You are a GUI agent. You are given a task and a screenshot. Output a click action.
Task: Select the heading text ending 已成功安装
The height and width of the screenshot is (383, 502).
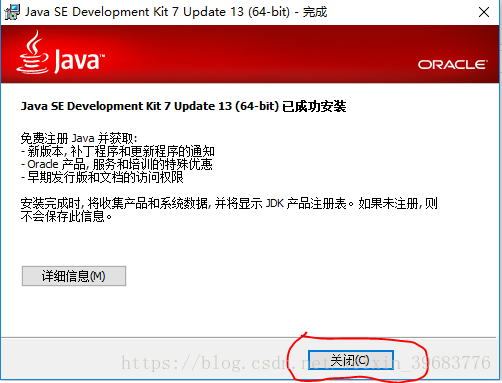183,106
